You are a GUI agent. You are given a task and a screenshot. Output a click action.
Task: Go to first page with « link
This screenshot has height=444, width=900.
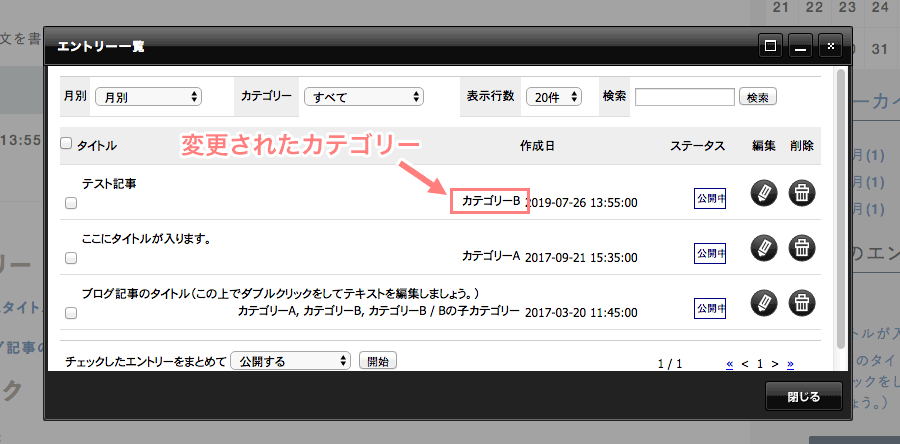click(x=730, y=364)
